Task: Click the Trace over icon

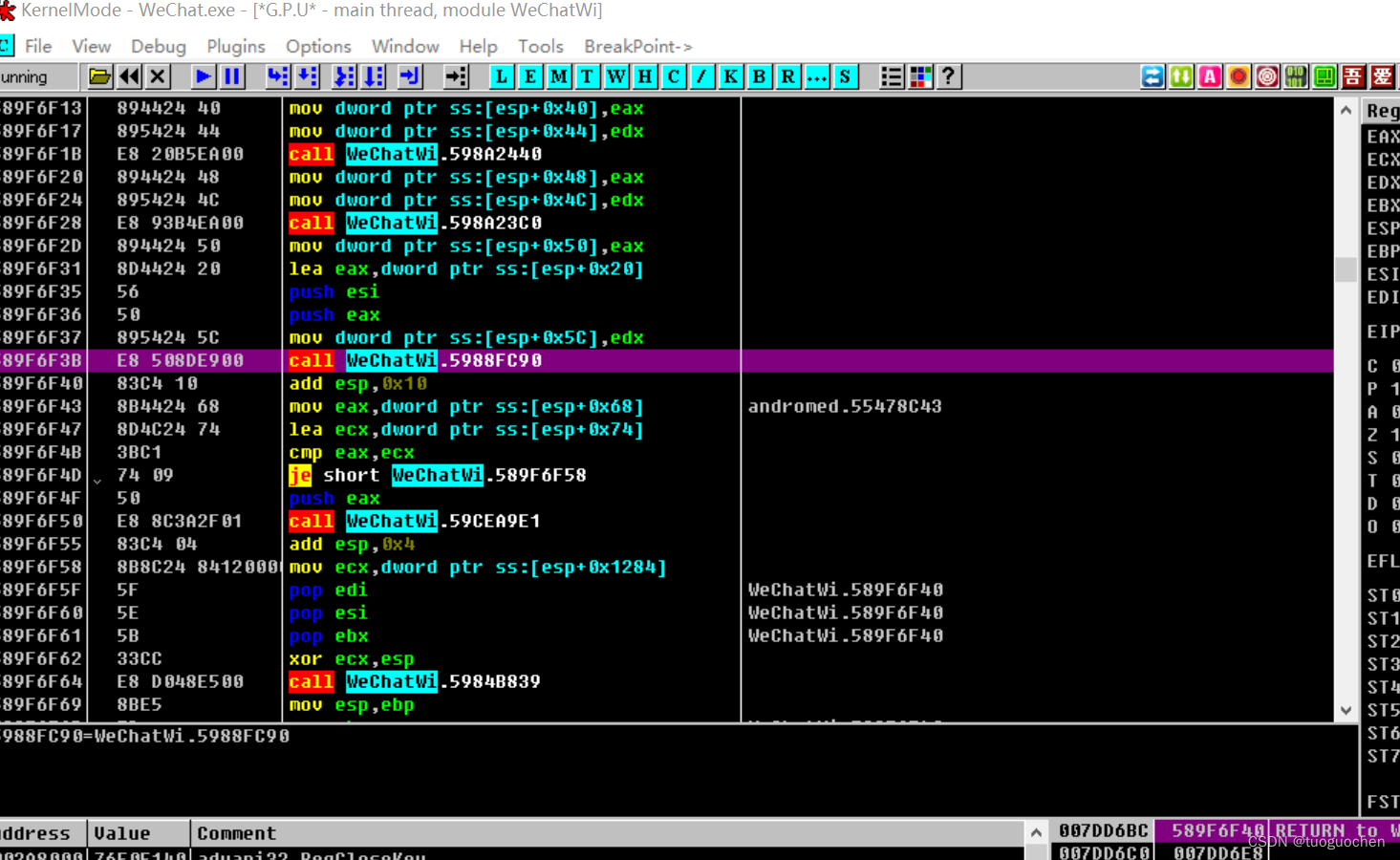Action: [x=374, y=76]
